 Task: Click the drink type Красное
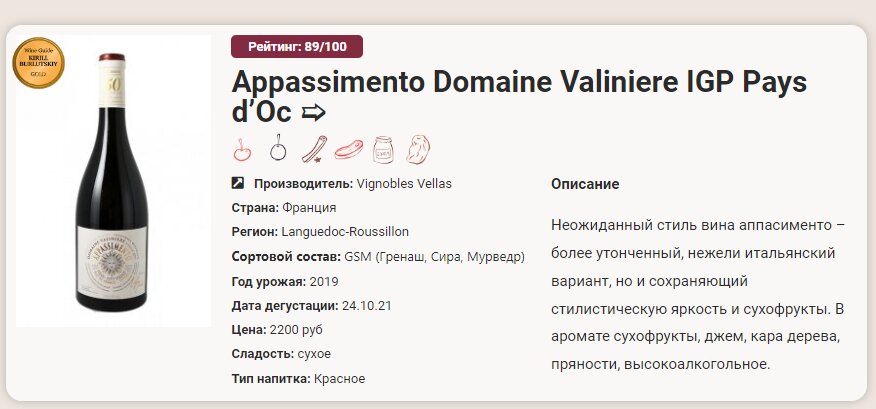pyautogui.click(x=339, y=379)
